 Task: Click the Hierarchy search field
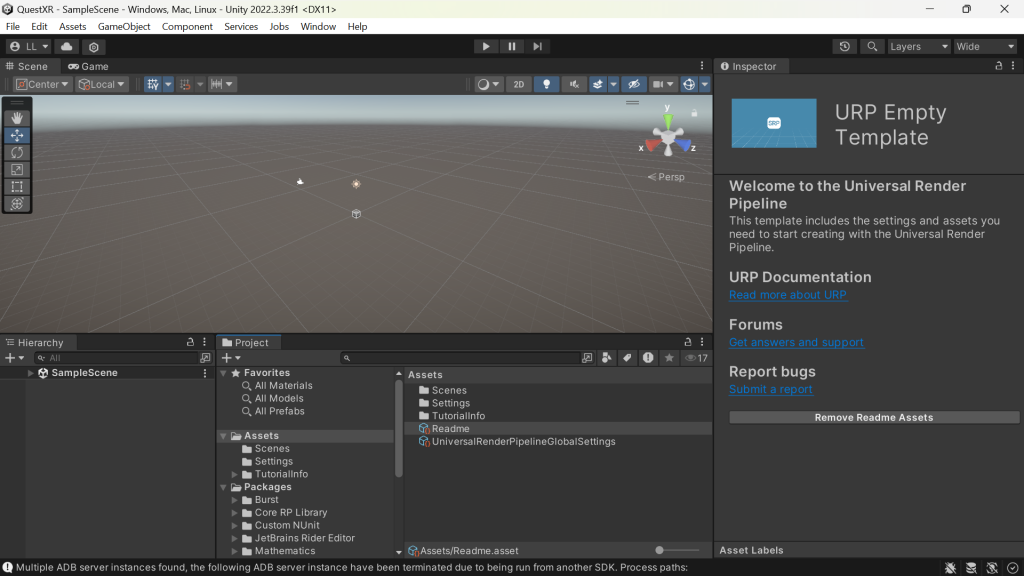point(116,358)
